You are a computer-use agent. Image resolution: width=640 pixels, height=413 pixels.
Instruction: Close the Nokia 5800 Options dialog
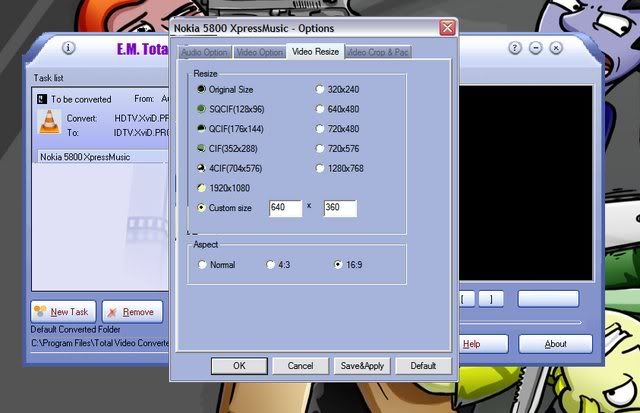pyautogui.click(x=447, y=28)
